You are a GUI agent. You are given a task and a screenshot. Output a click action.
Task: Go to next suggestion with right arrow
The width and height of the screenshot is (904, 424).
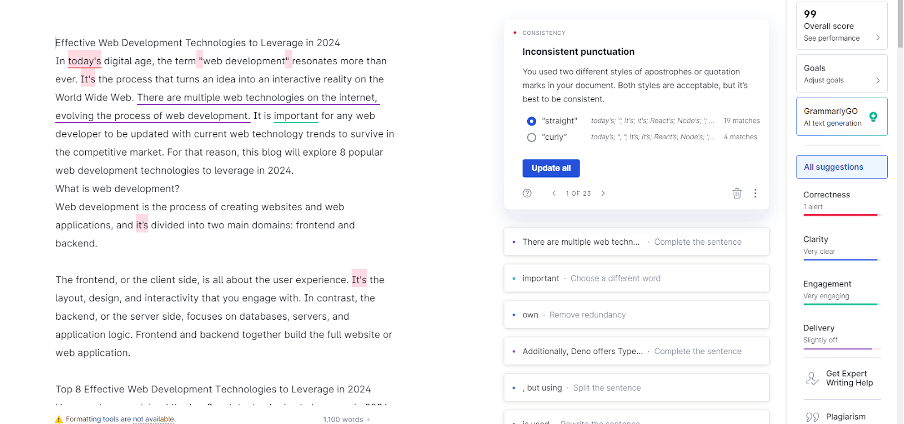click(x=603, y=193)
